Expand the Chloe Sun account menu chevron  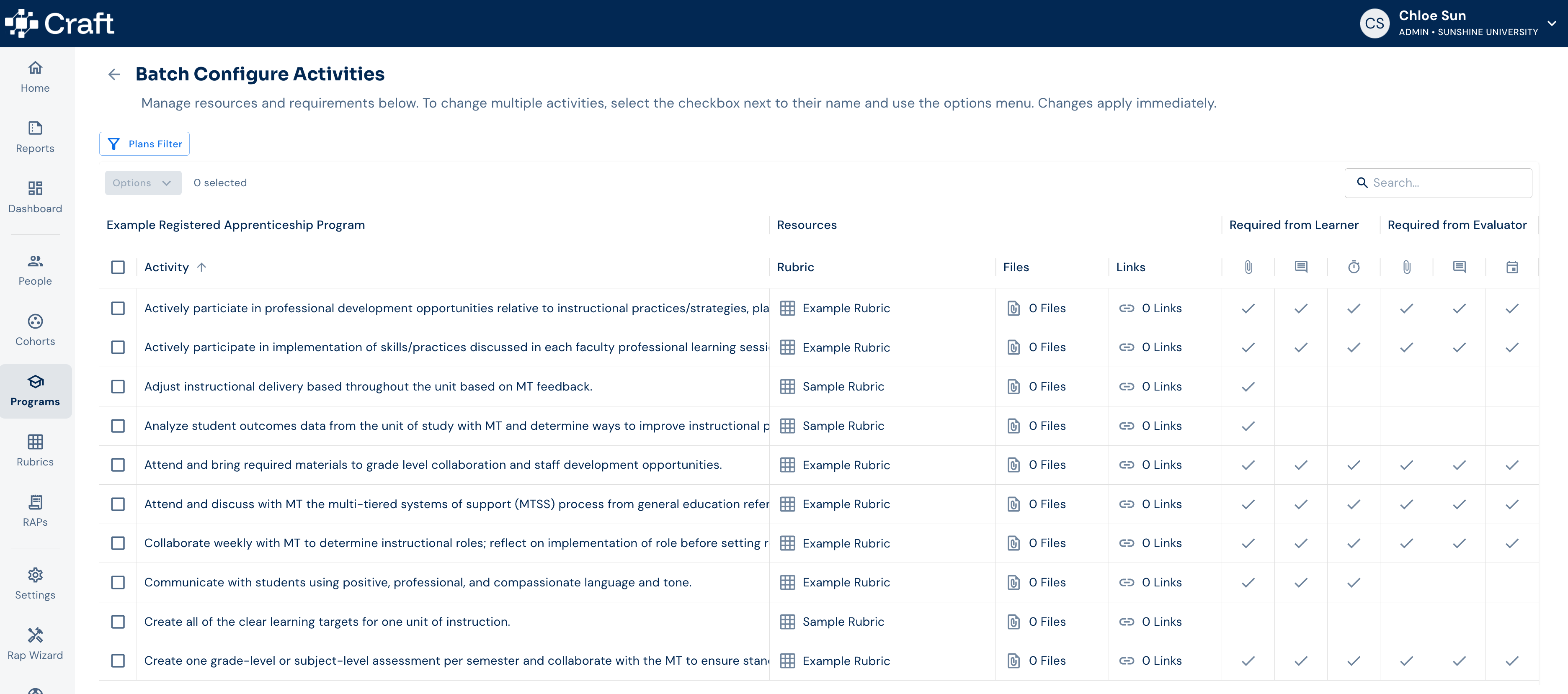click(x=1552, y=24)
